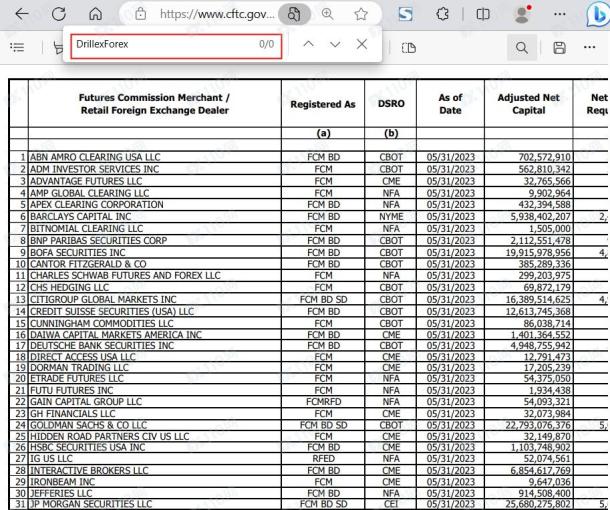Click CITIGROUP GLOBAL MARKETS INC
The height and width of the screenshot is (510, 610).
click(103, 300)
